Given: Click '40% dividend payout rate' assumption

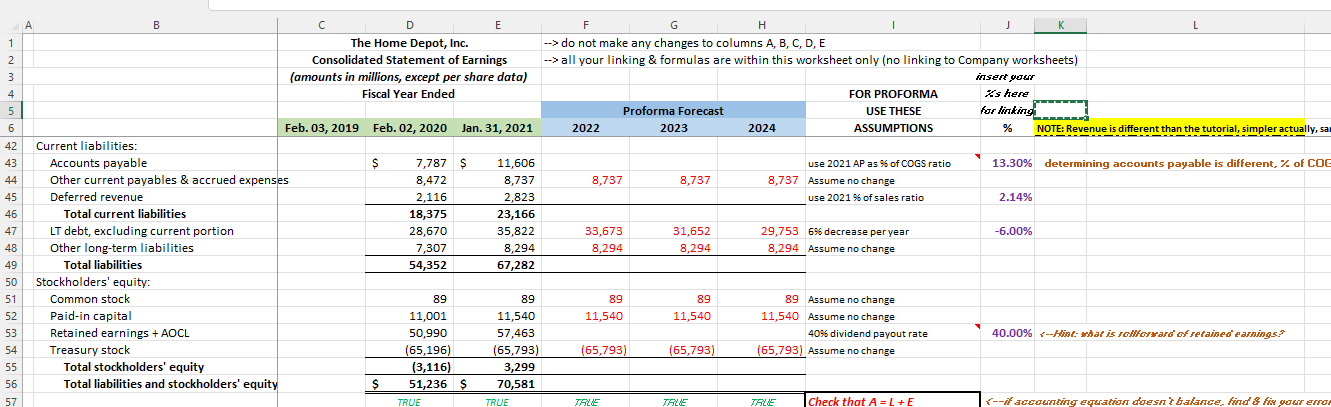Looking at the screenshot, I should [867, 333].
